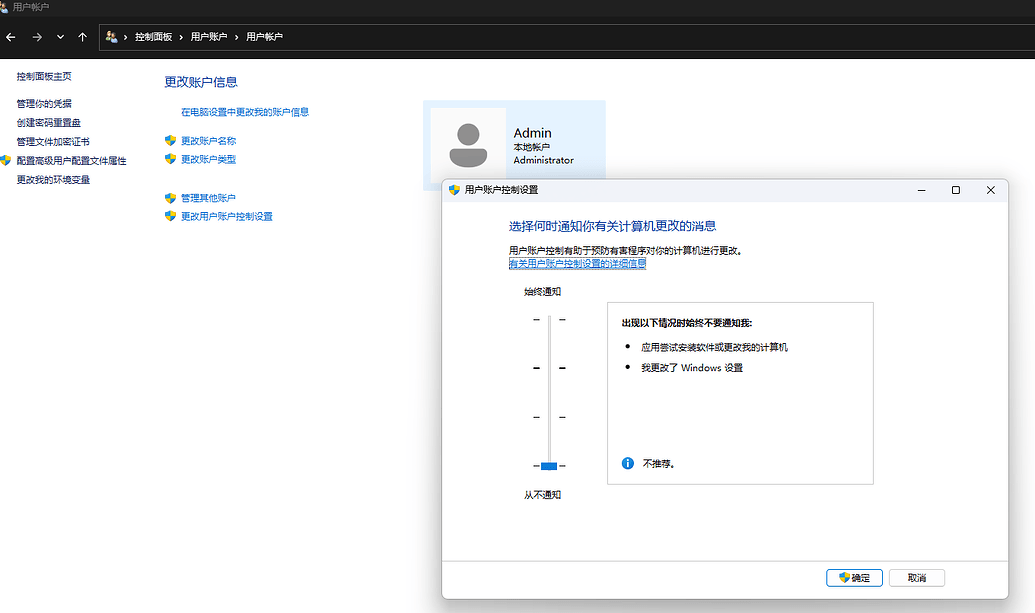Open recent locations dropdown chevron

60,37
